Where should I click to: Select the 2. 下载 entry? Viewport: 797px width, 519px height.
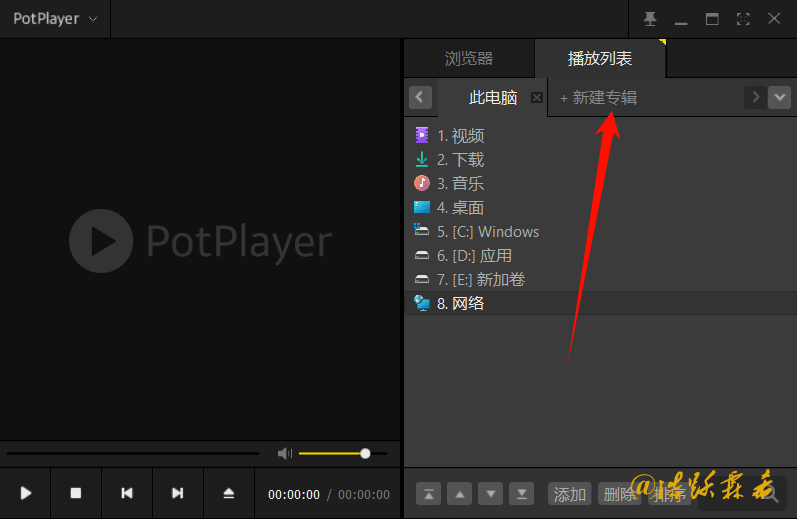coord(600,160)
